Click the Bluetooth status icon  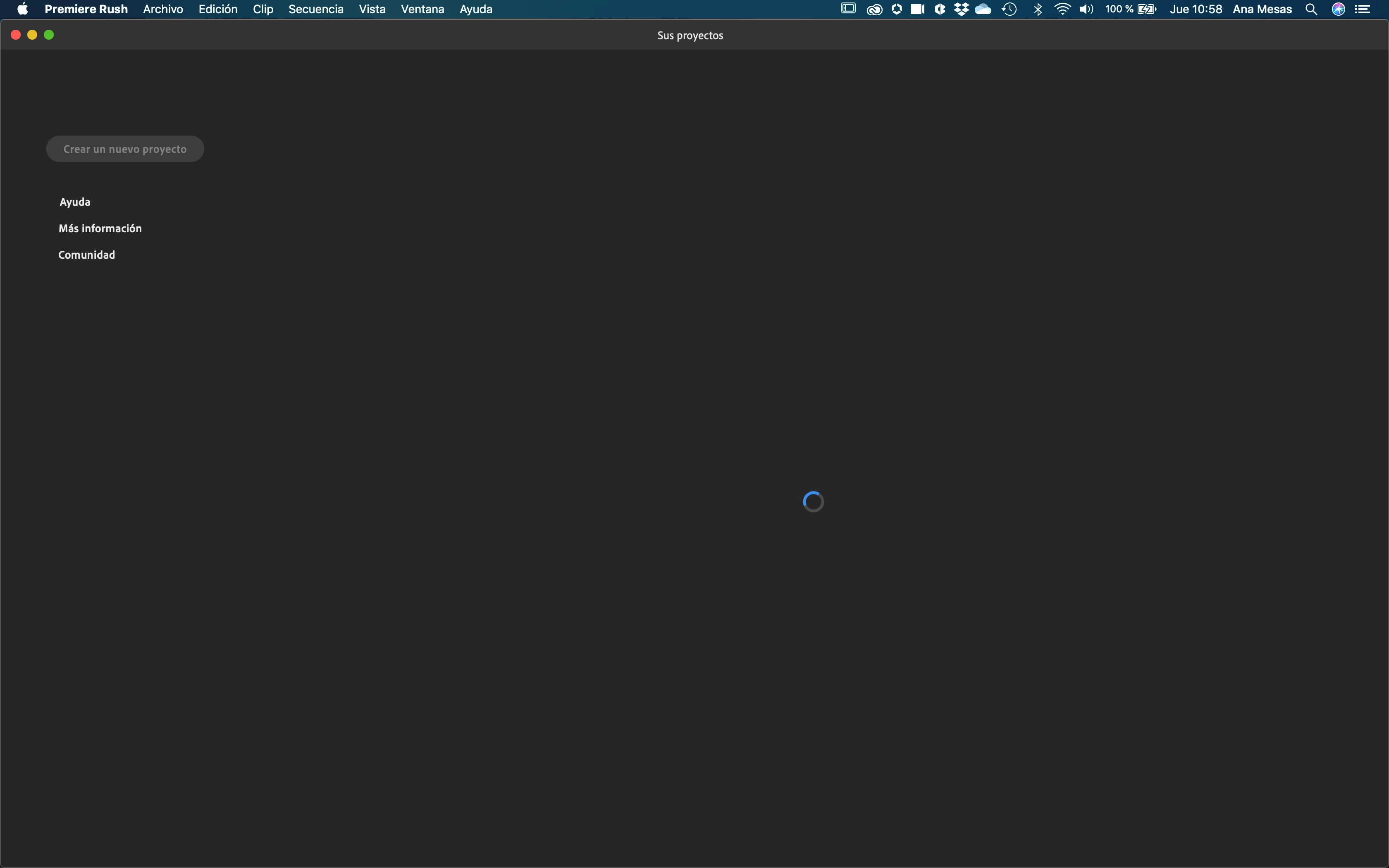pyautogui.click(x=1038, y=9)
